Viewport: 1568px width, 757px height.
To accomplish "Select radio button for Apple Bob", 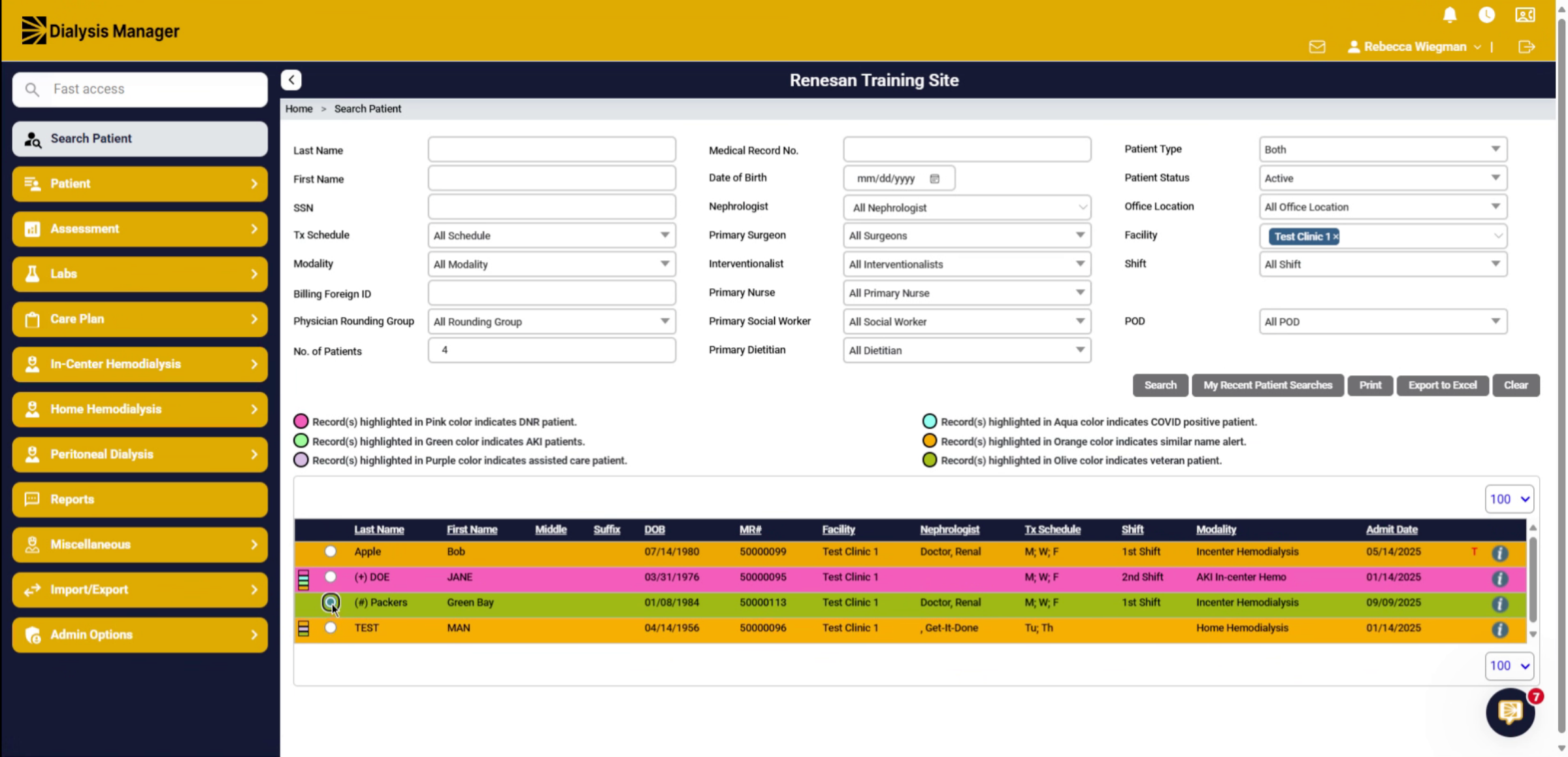I will (331, 551).
